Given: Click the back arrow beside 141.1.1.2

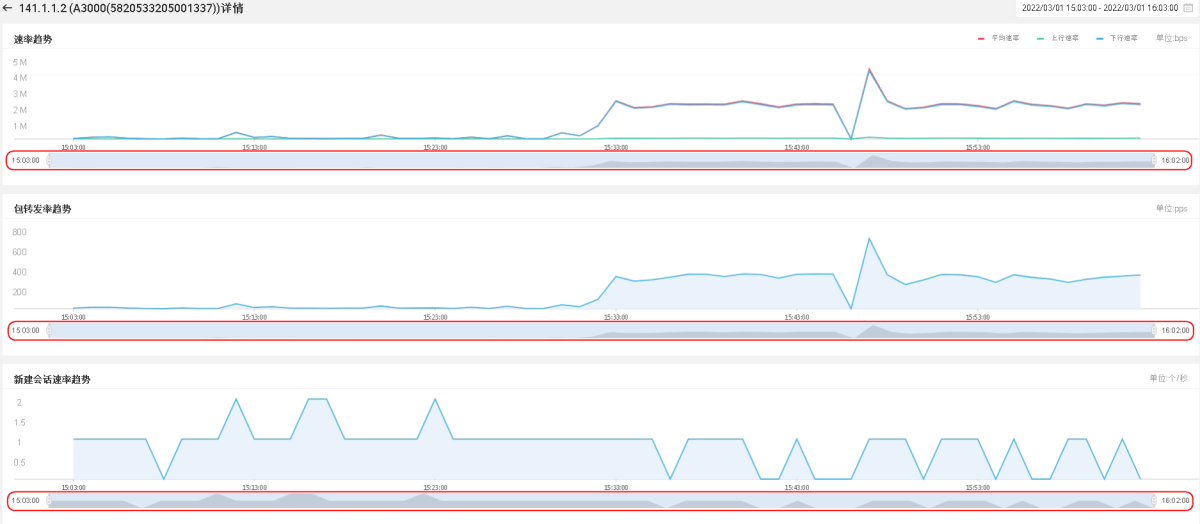Looking at the screenshot, I should [8, 8].
